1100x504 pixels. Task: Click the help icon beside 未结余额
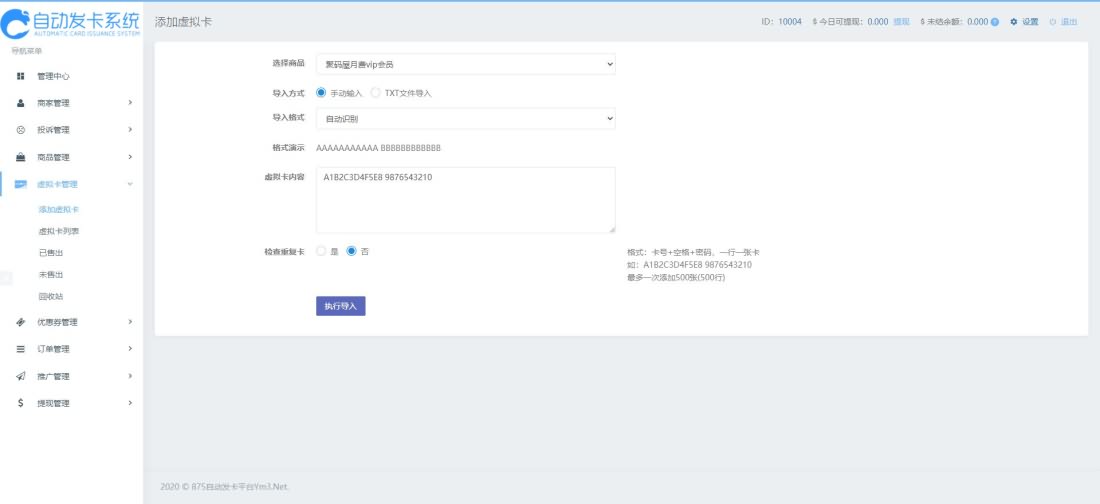coord(995,22)
